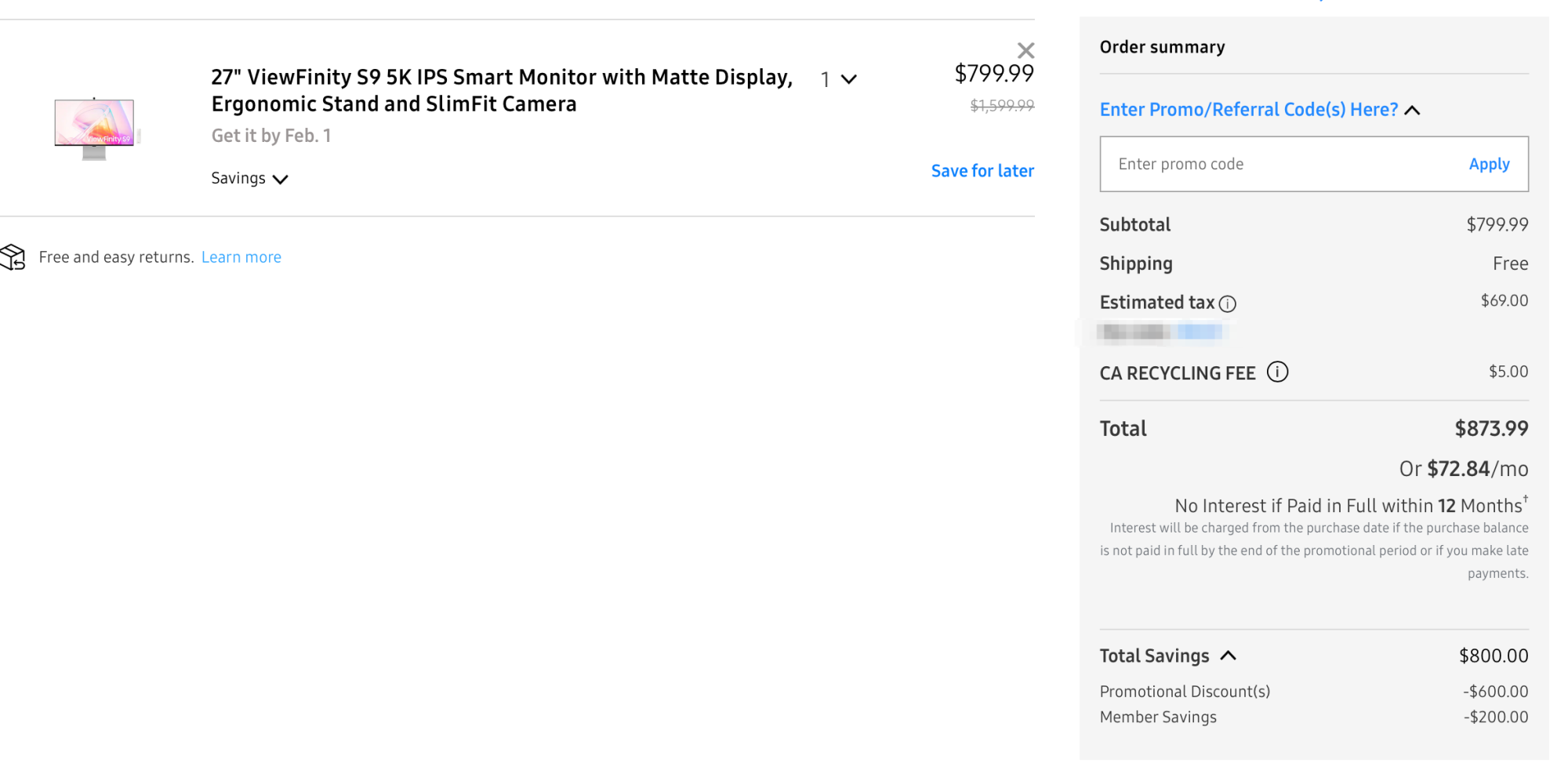
Task: Remove the monitor with the X icon
Action: pos(1025,51)
